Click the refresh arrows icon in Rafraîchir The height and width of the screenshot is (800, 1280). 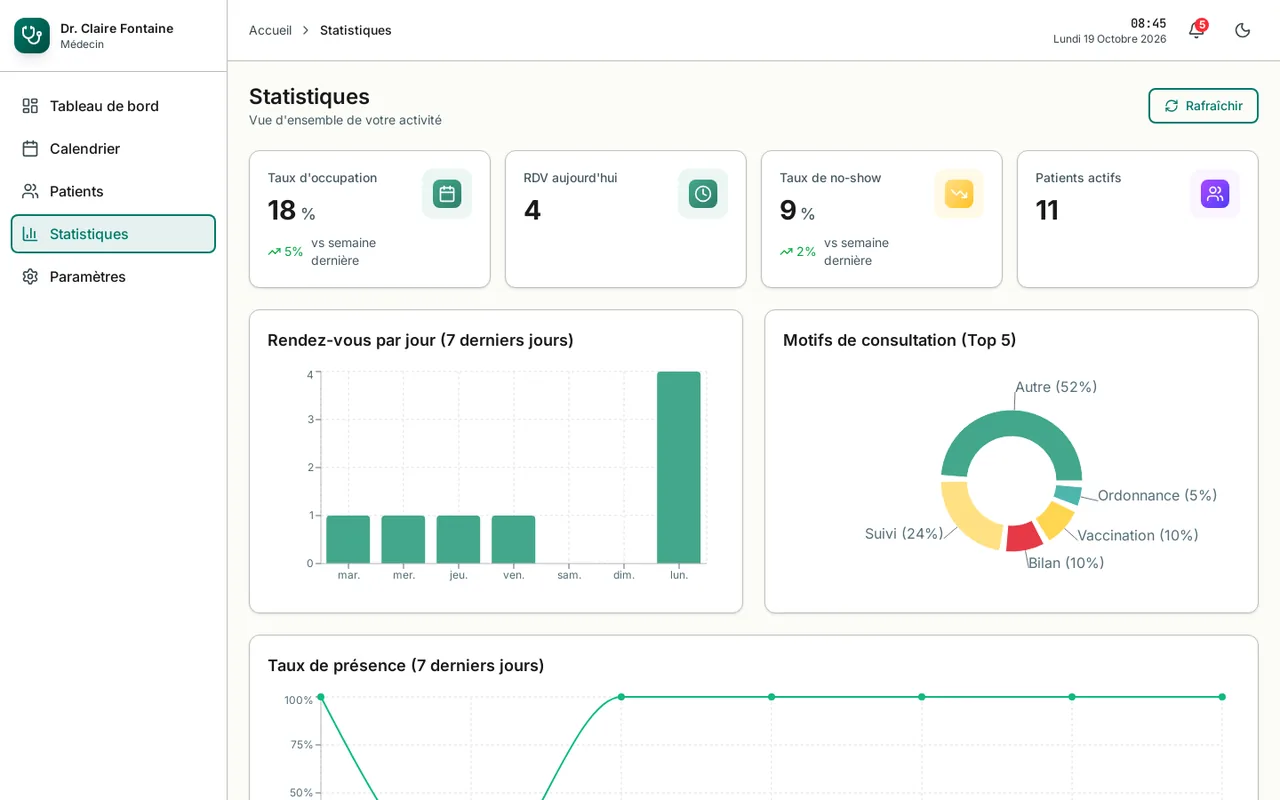point(1172,106)
